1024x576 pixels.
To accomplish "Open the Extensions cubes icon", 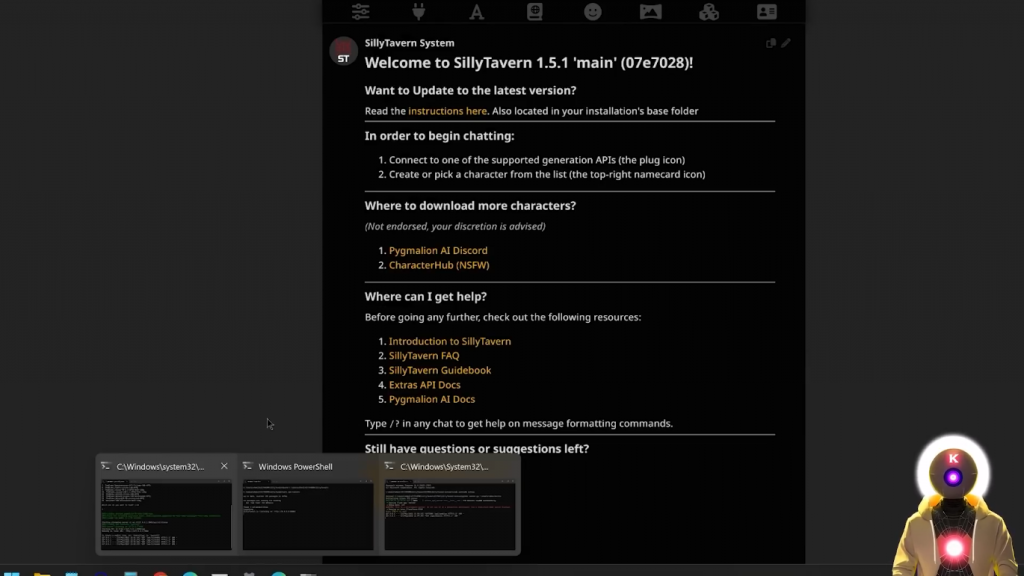I will (709, 12).
